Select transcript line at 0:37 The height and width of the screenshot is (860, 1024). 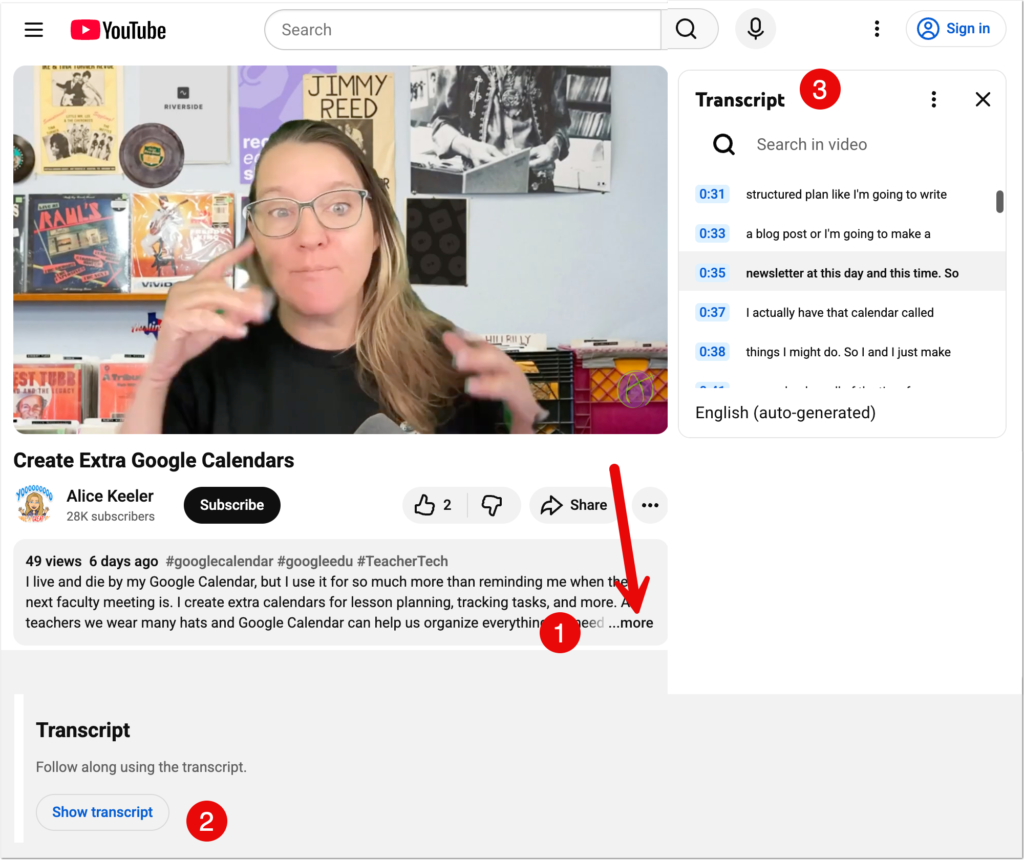(839, 312)
